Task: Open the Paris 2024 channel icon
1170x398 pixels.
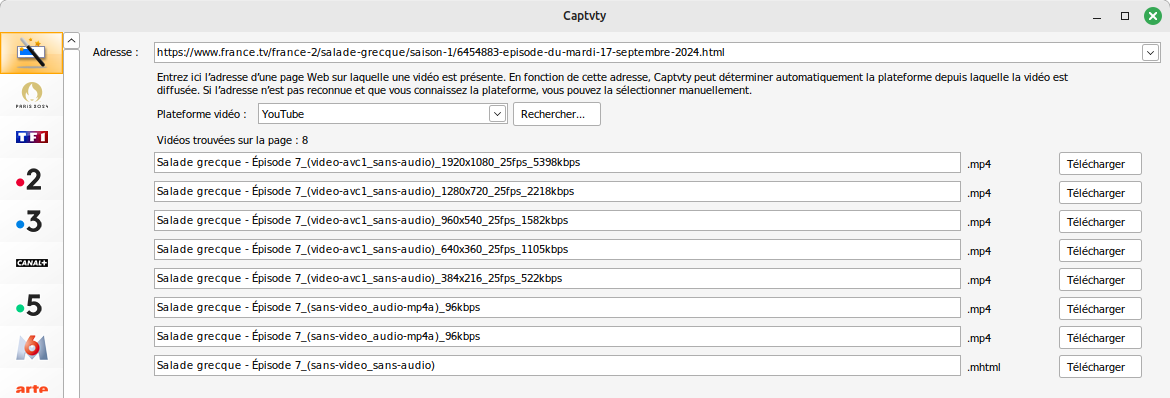Action: 31,95
